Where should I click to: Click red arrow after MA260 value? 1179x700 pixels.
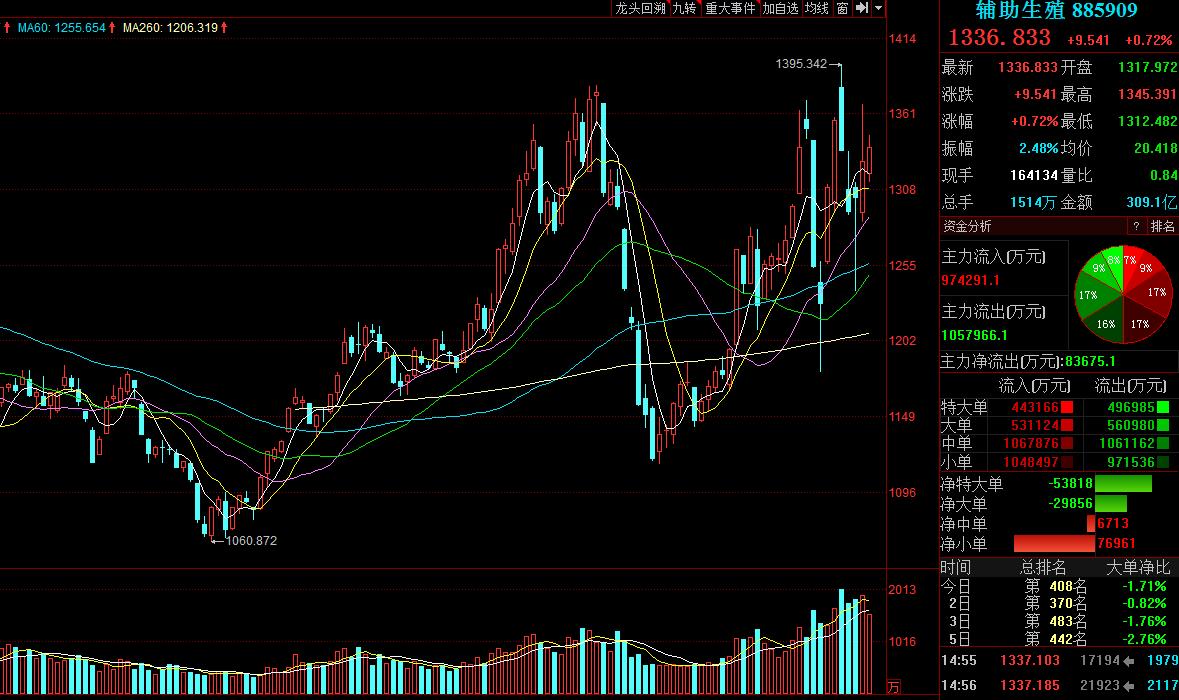[224, 28]
